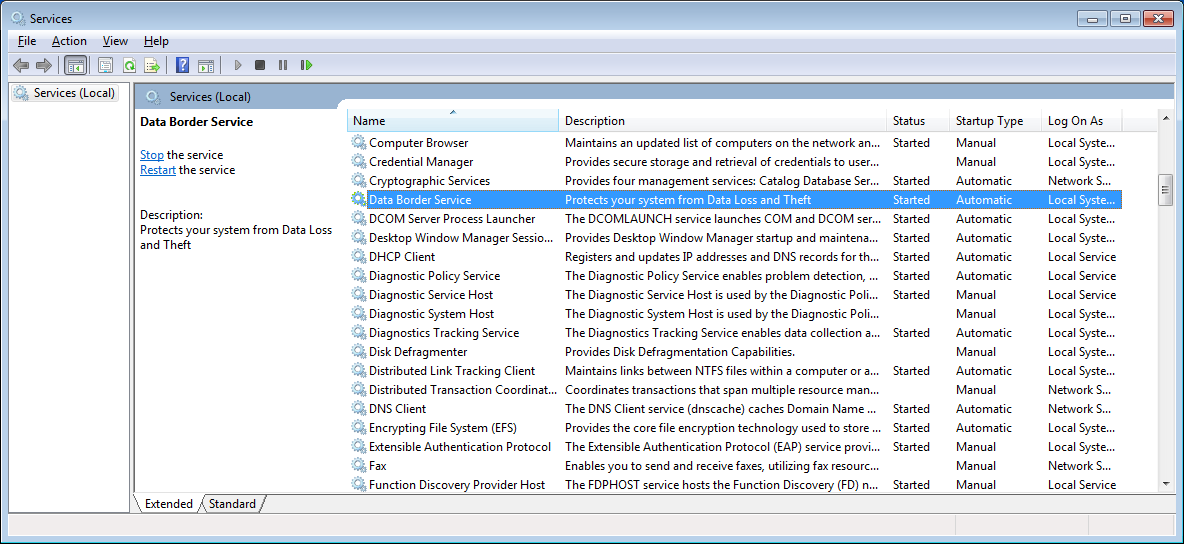Sort services by Name column header
The height and width of the screenshot is (544, 1184).
(x=452, y=121)
